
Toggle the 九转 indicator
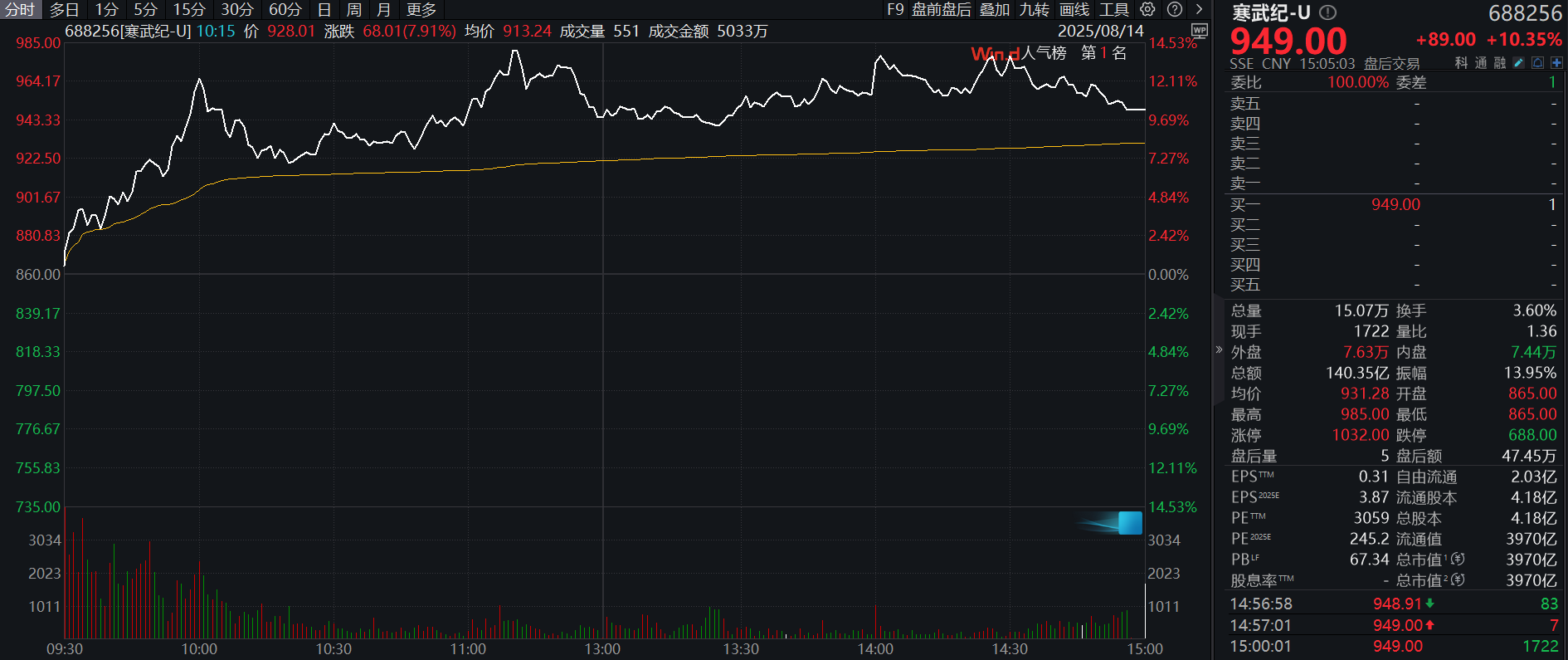click(x=1035, y=9)
